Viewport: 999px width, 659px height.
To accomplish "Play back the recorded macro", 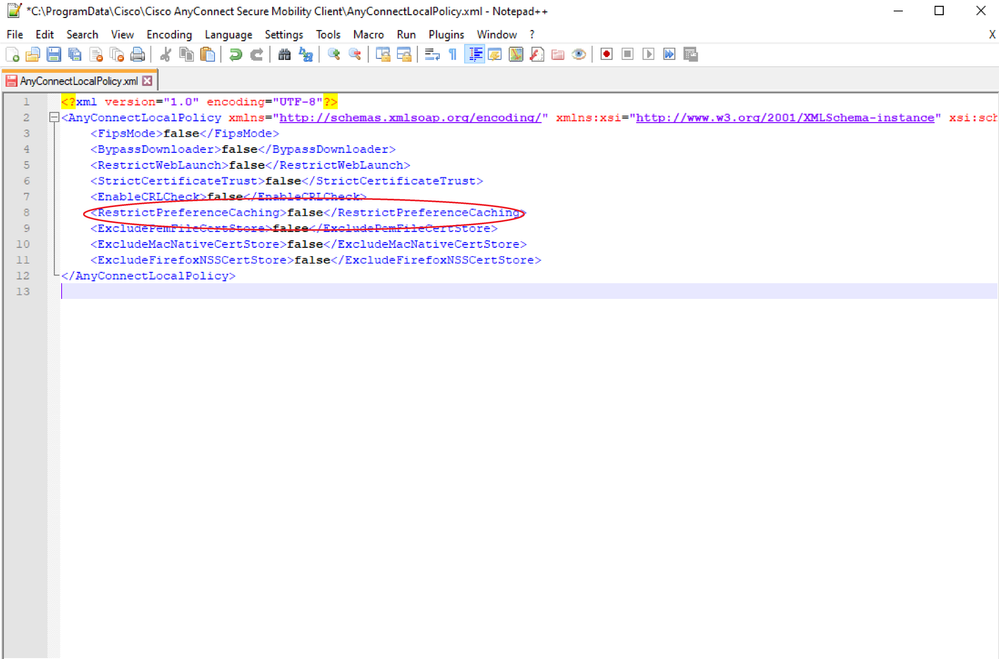I will (649, 55).
